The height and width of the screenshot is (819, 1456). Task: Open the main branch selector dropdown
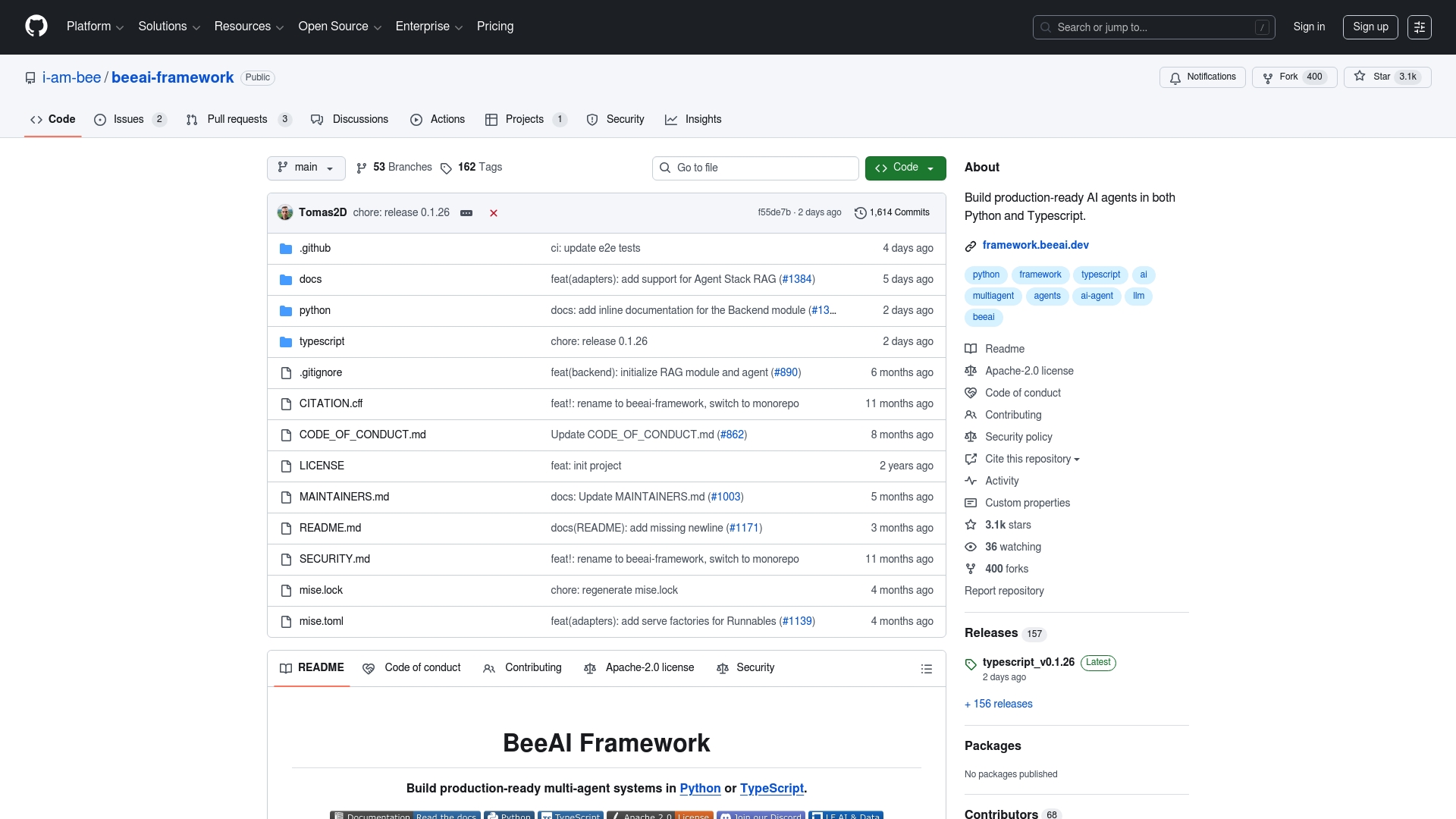pos(306,168)
